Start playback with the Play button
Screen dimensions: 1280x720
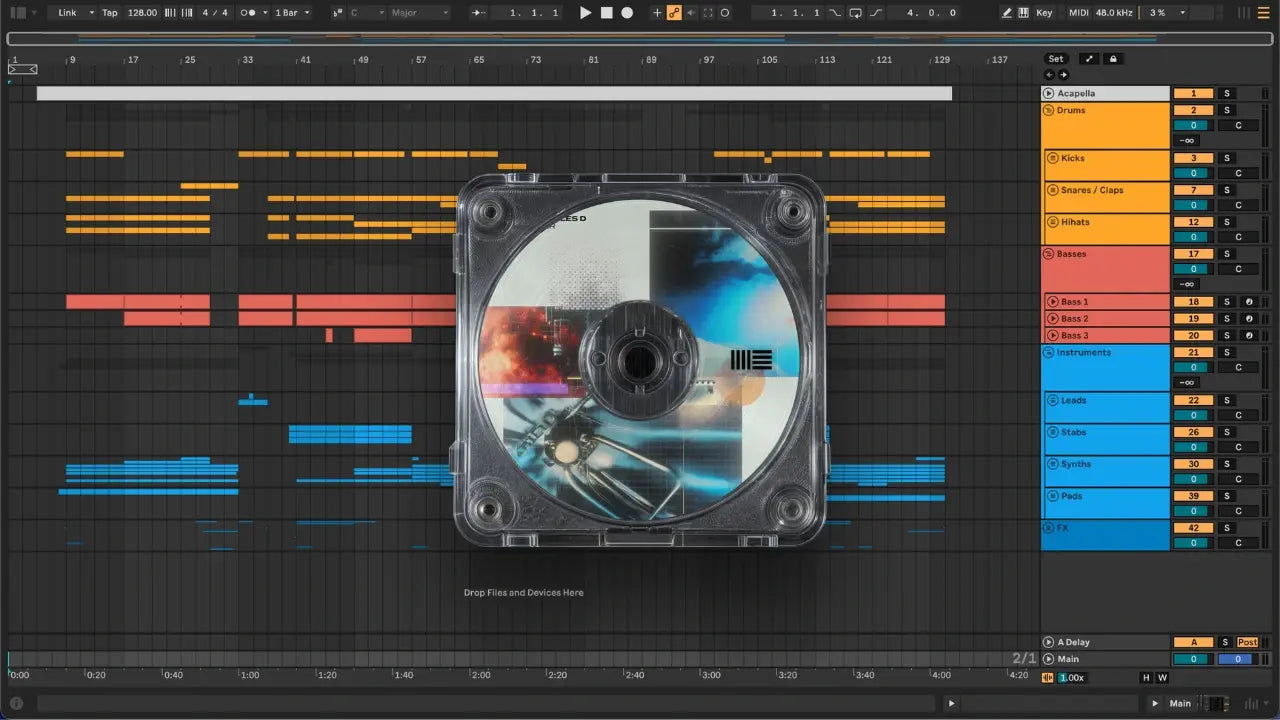point(586,13)
